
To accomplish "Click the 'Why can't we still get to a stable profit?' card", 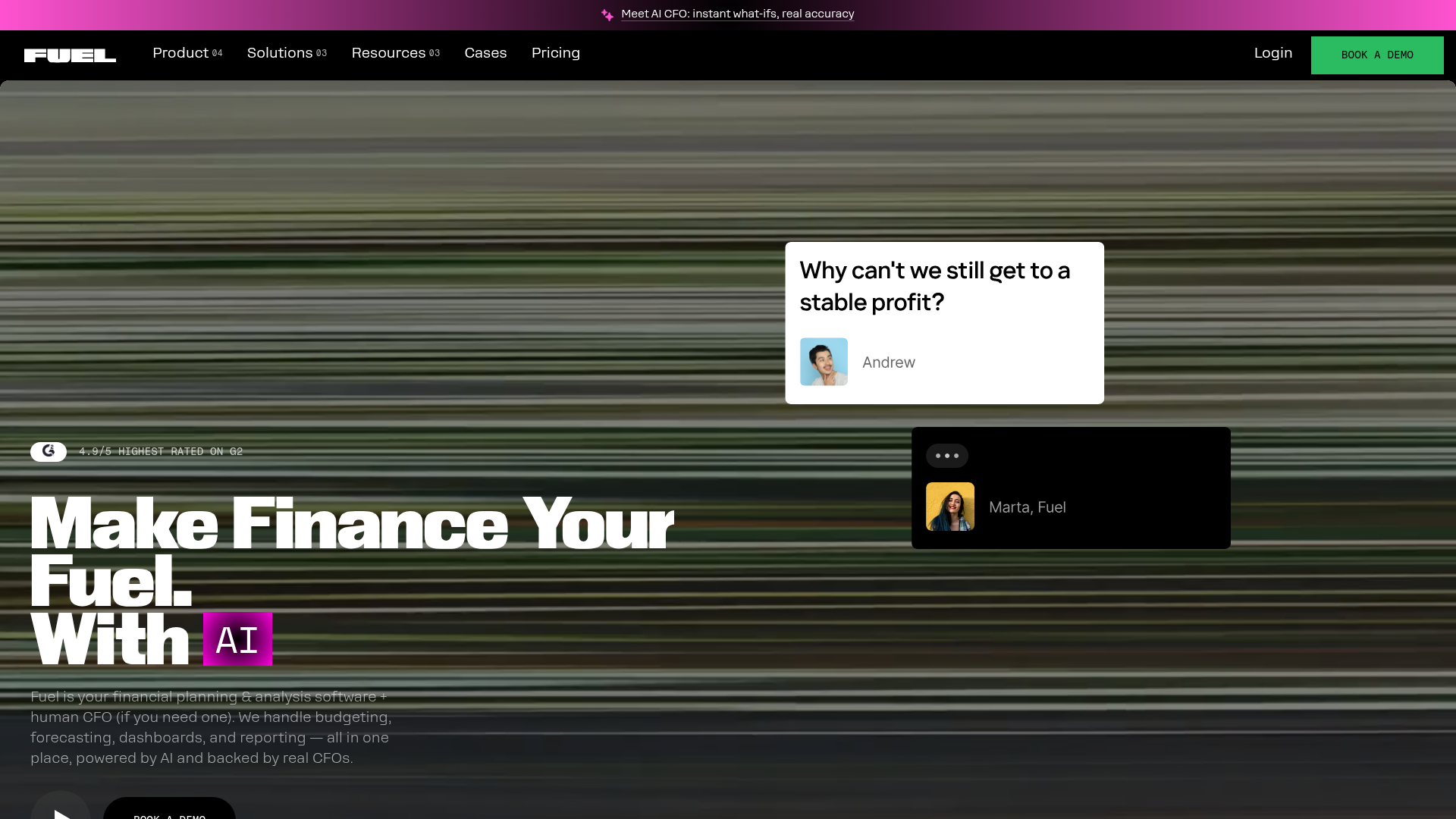I will point(934,287).
